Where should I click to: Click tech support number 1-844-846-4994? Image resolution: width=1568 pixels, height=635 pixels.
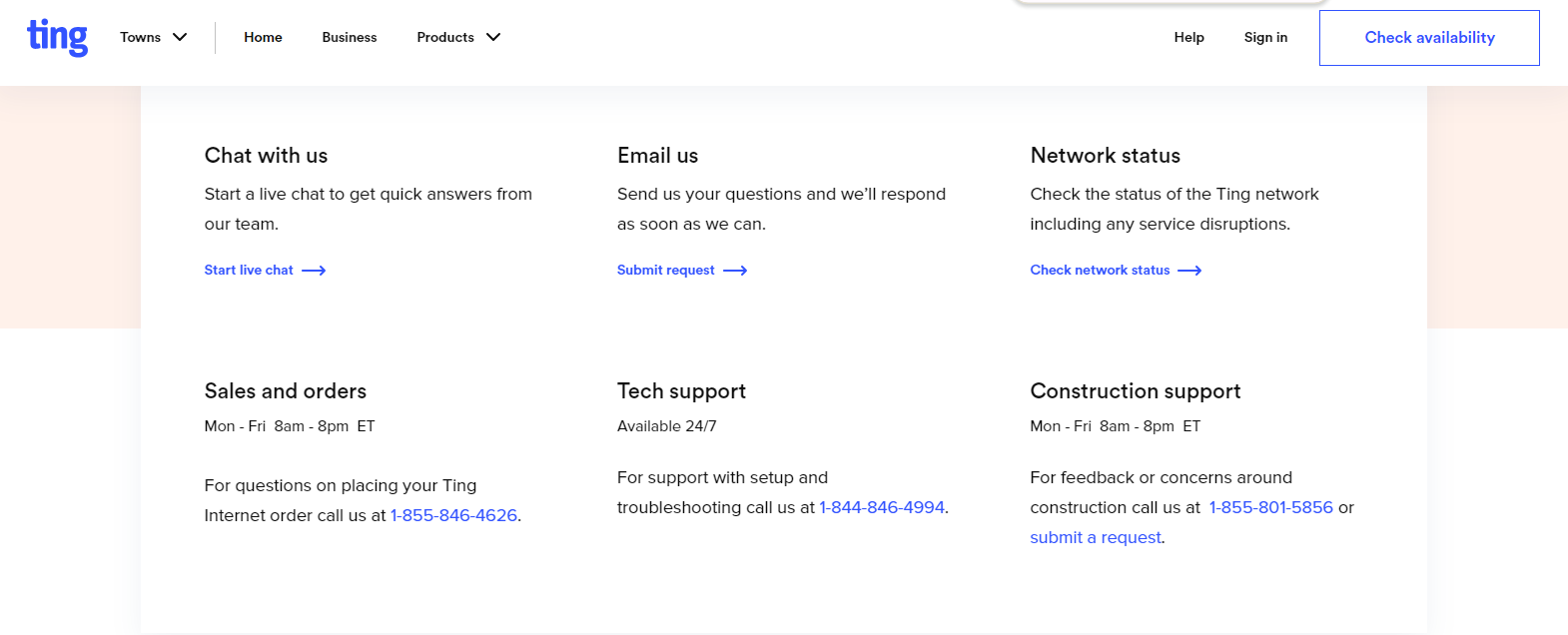(x=882, y=507)
